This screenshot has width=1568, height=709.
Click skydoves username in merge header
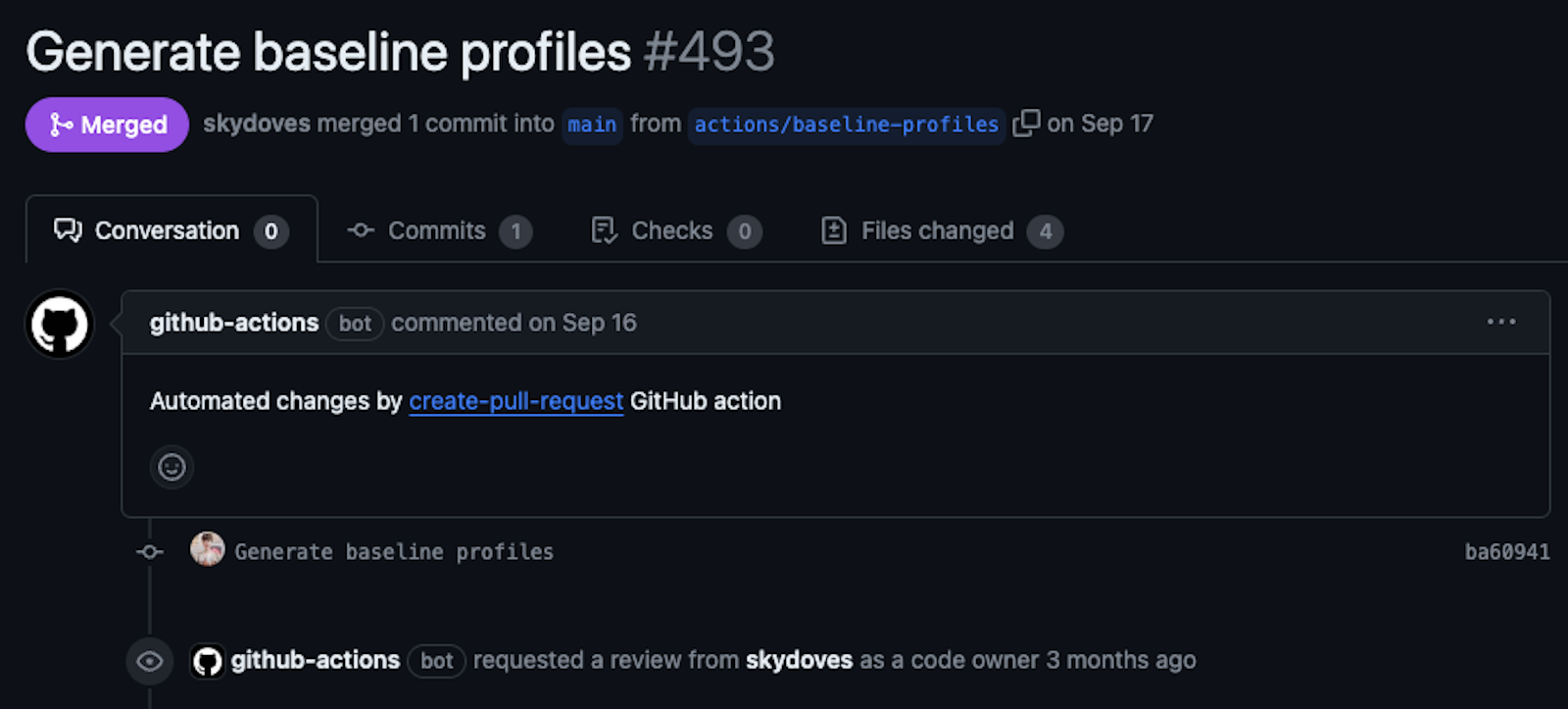tap(256, 124)
